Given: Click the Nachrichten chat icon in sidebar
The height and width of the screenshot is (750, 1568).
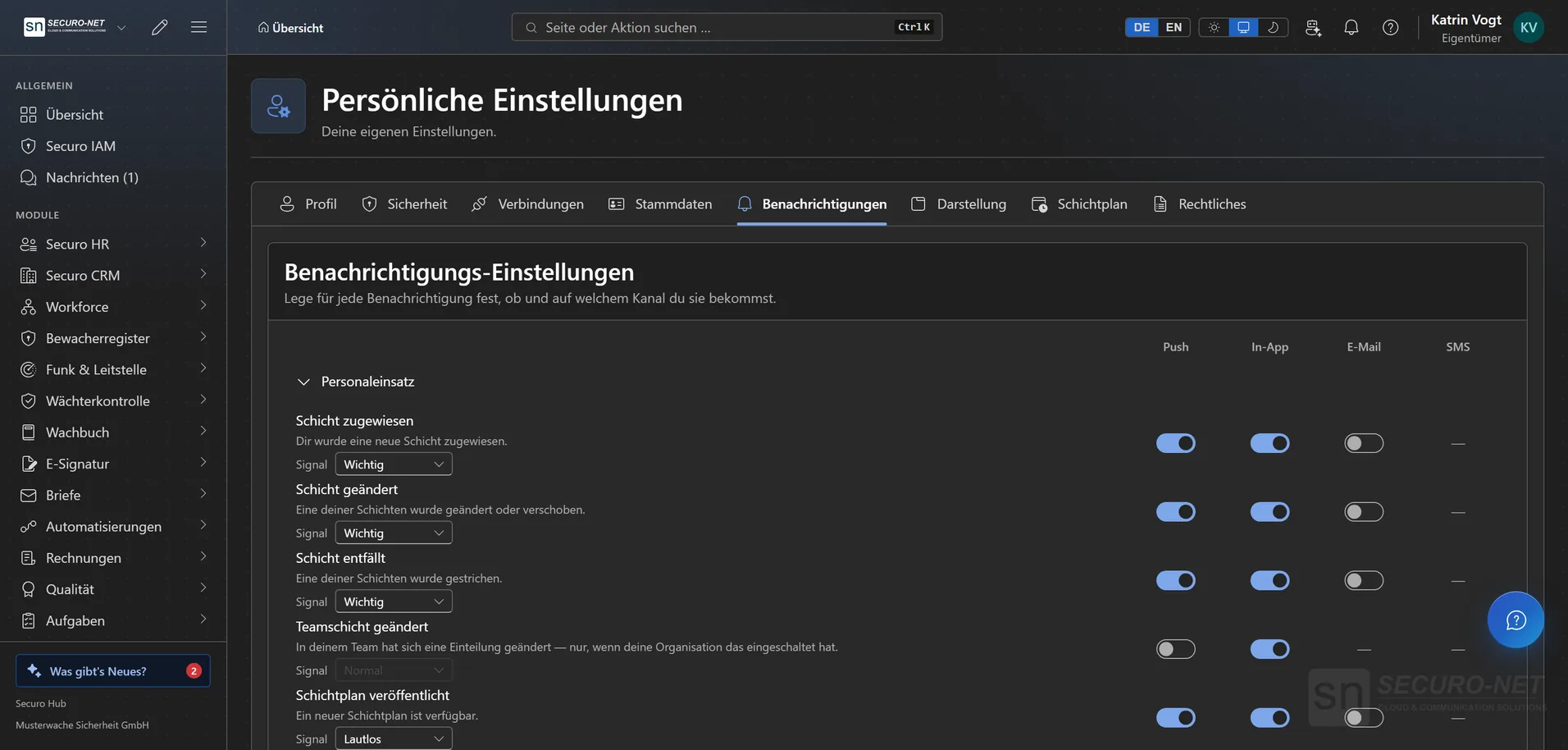Looking at the screenshot, I should pyautogui.click(x=29, y=177).
